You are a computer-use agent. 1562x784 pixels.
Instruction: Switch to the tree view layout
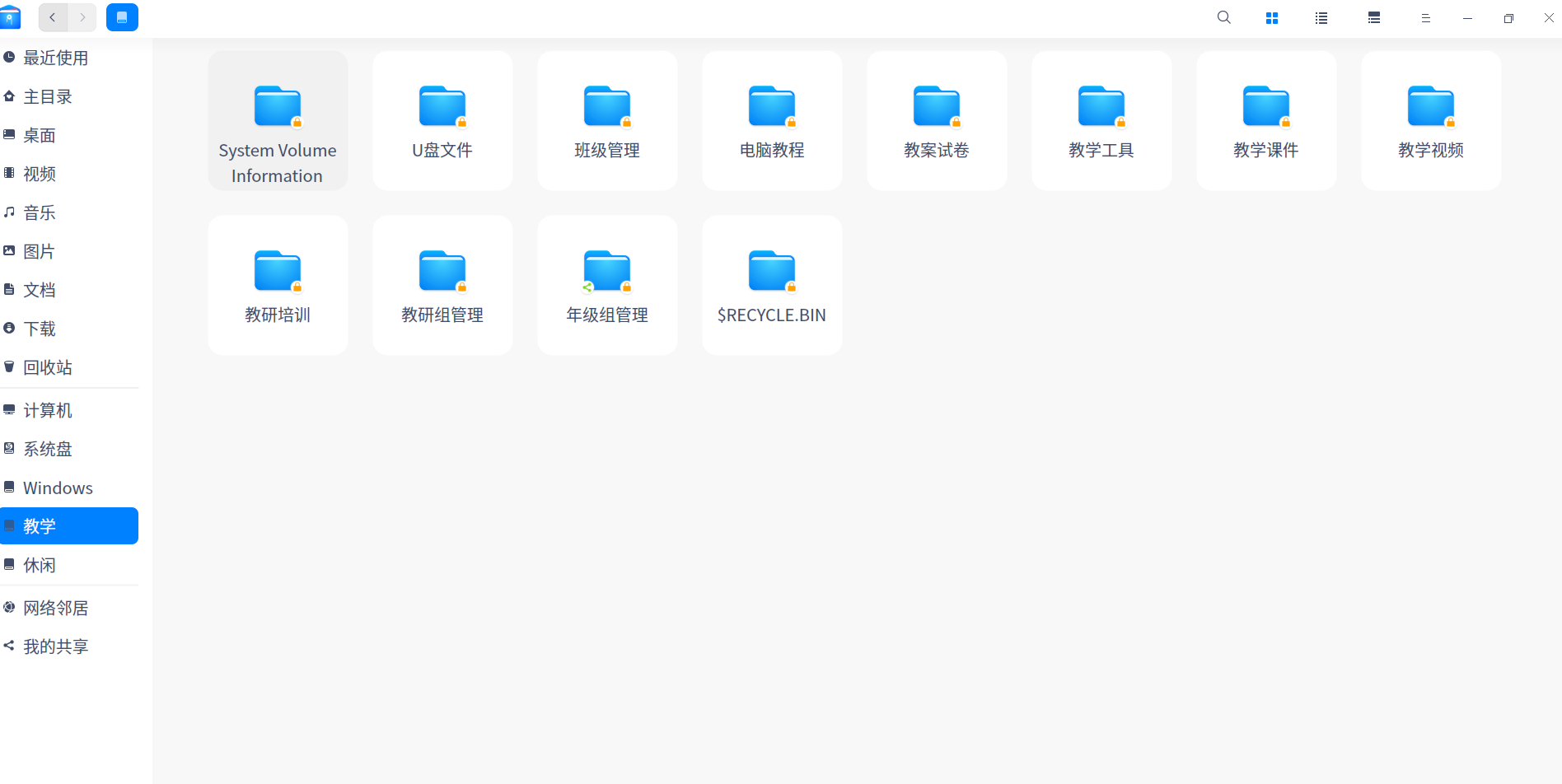pyautogui.click(x=1374, y=18)
